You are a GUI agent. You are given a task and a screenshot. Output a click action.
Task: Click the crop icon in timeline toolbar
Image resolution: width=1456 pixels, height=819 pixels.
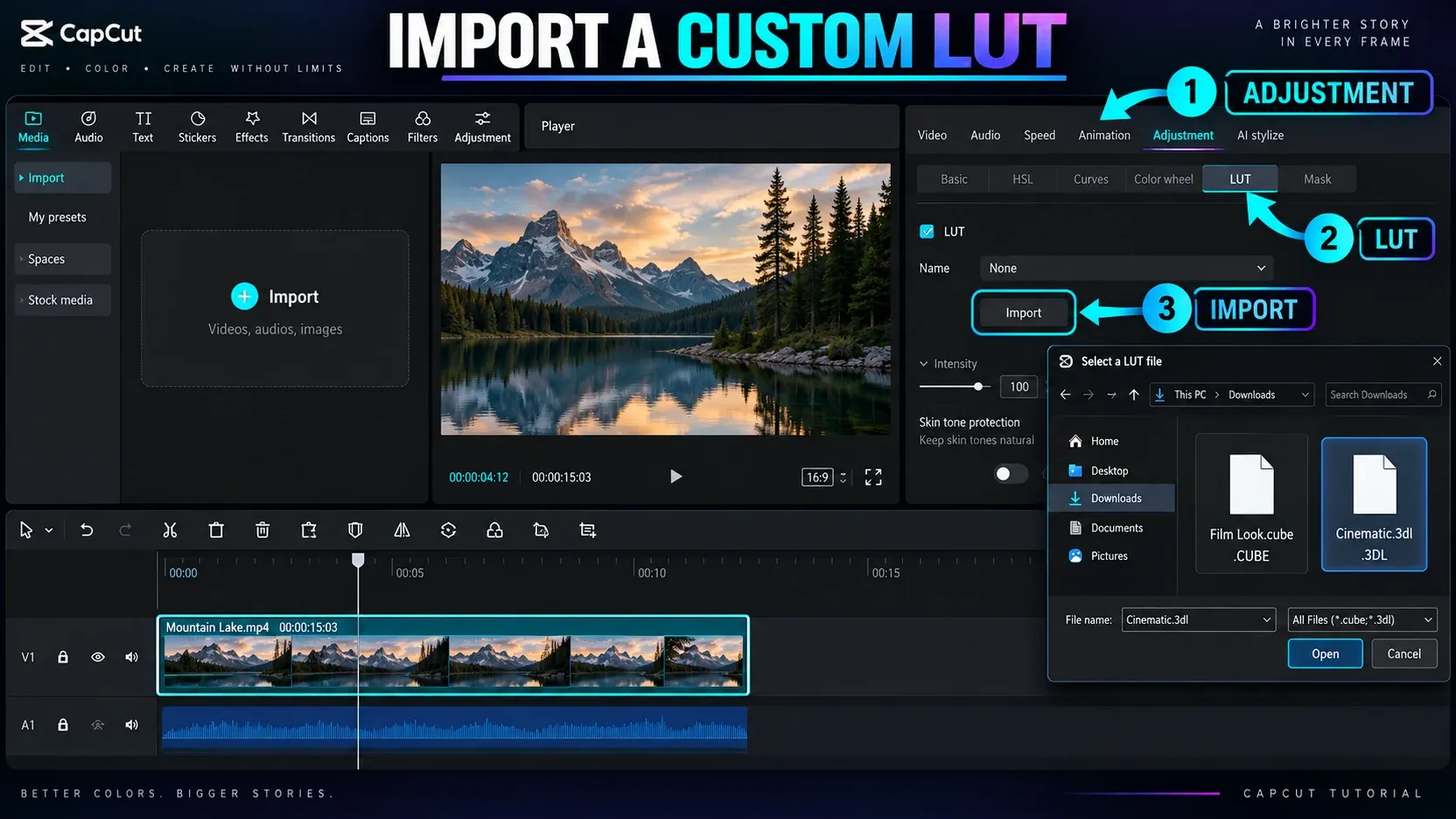587,530
